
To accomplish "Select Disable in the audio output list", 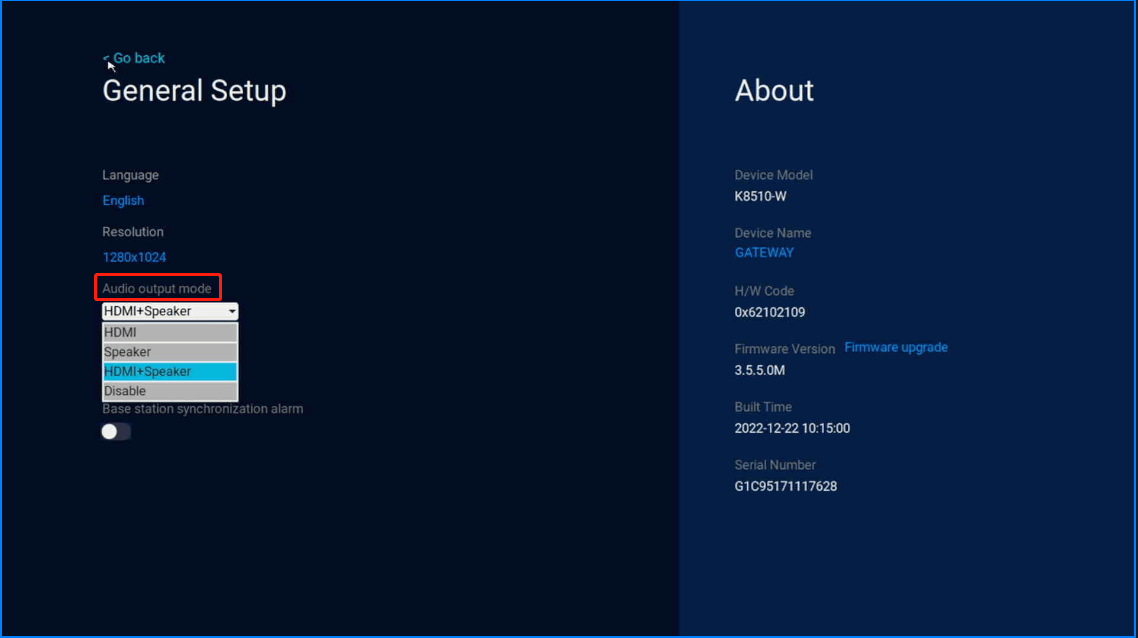I will point(170,391).
